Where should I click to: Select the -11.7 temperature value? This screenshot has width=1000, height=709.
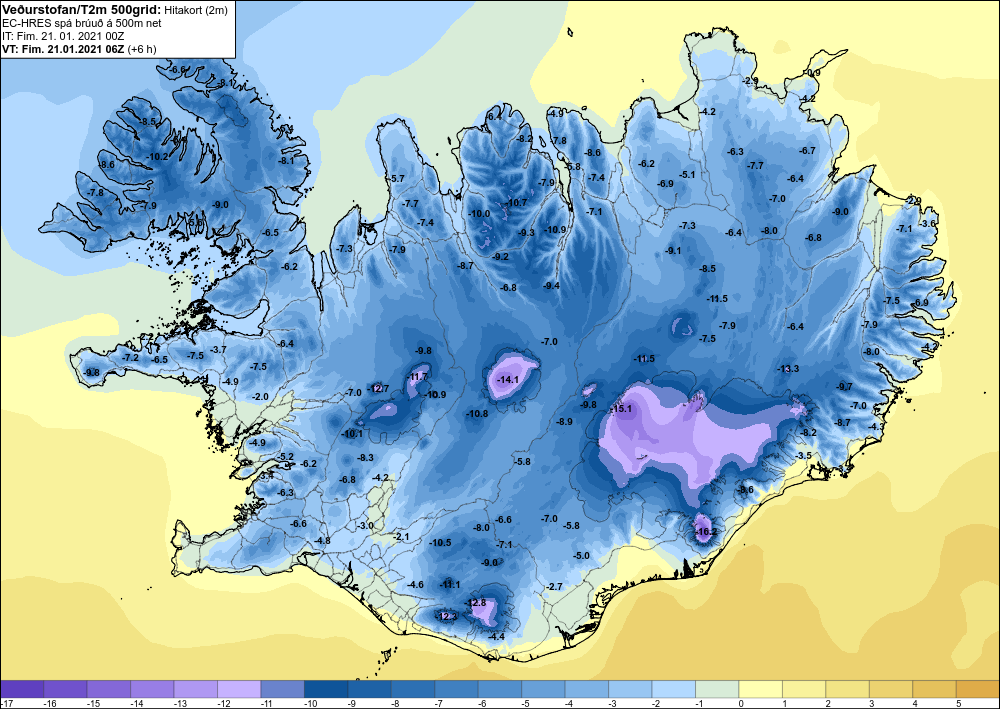pos(418,377)
